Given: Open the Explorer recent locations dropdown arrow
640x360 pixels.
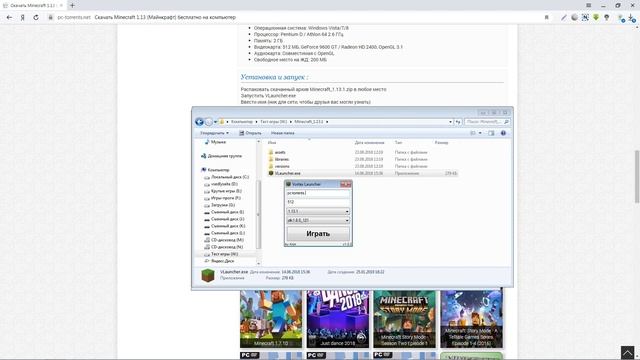Looking at the screenshot, I should pos(215,122).
